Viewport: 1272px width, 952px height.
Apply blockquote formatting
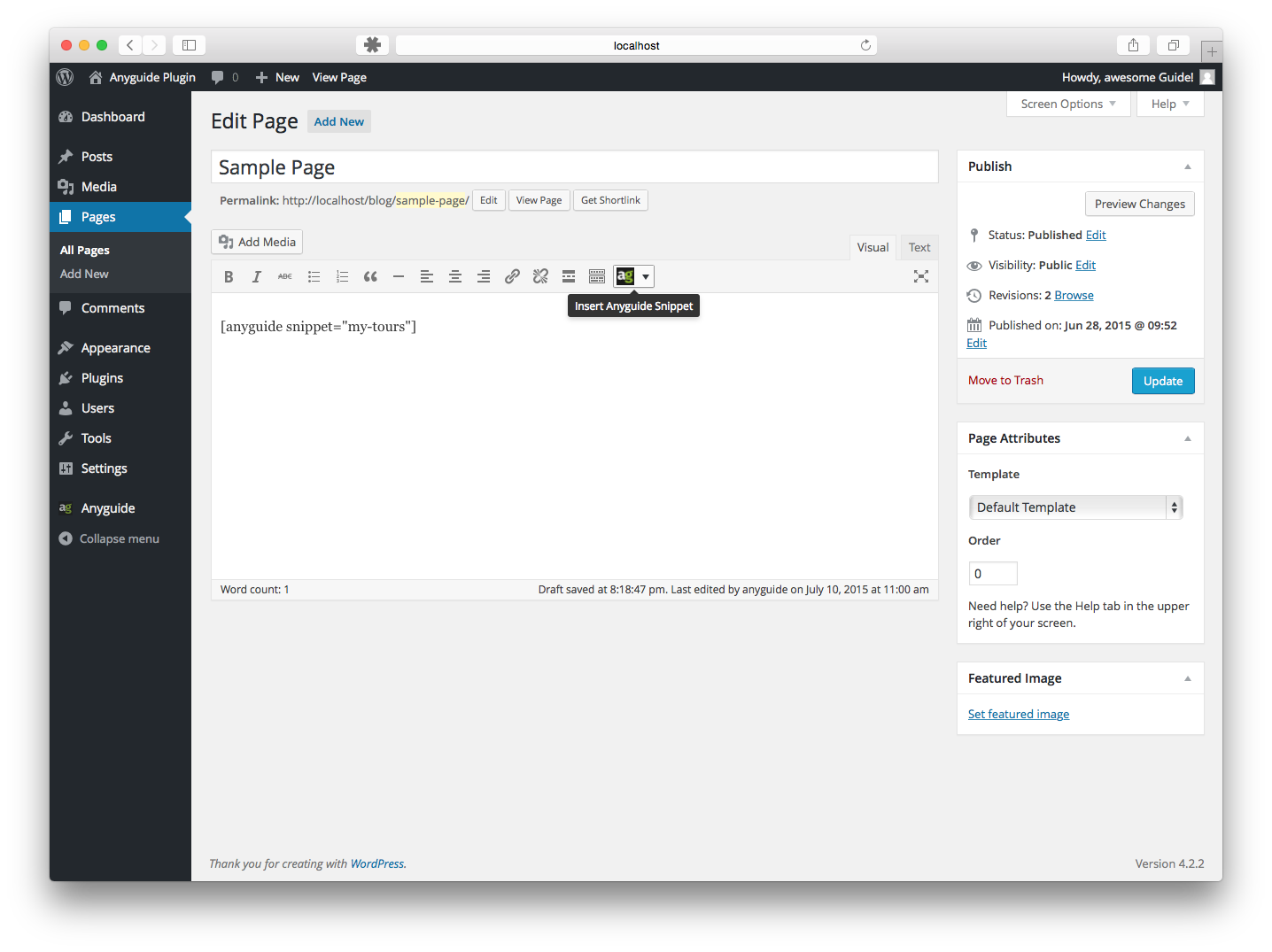tap(370, 276)
